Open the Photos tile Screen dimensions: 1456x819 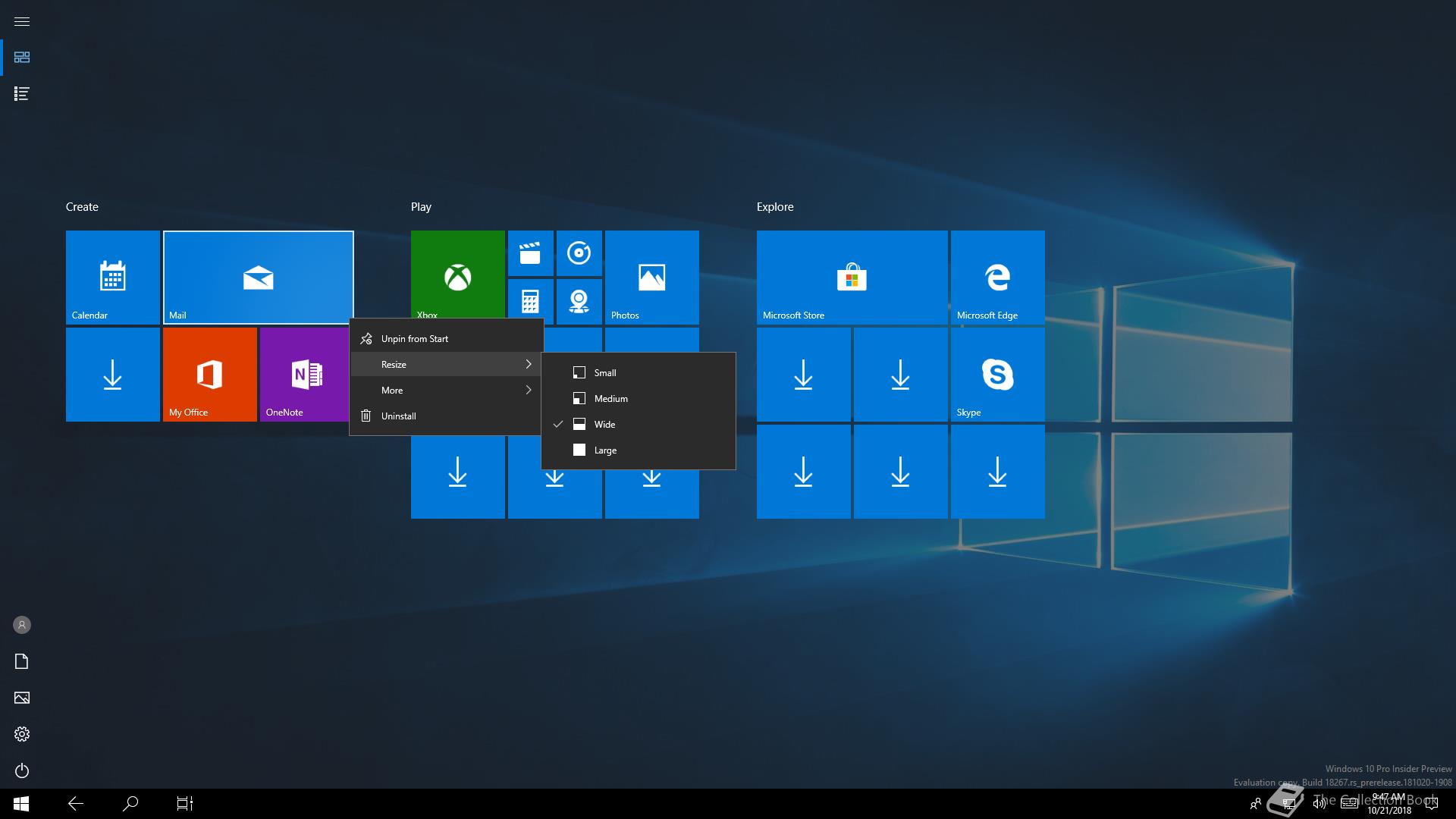pyautogui.click(x=651, y=278)
